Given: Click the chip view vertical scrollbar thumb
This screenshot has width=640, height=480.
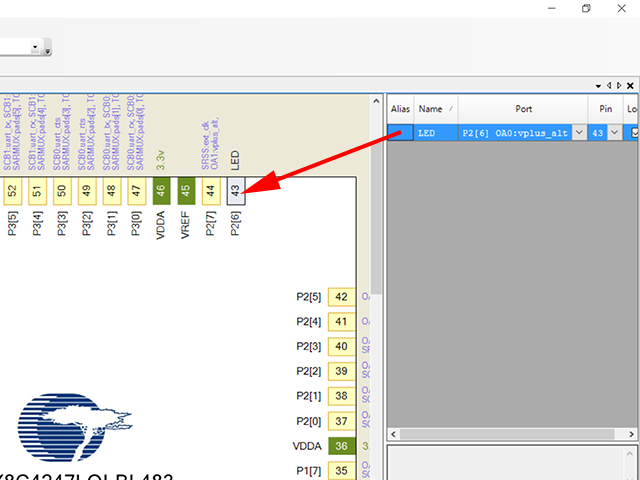Looking at the screenshot, I should coord(376,201).
